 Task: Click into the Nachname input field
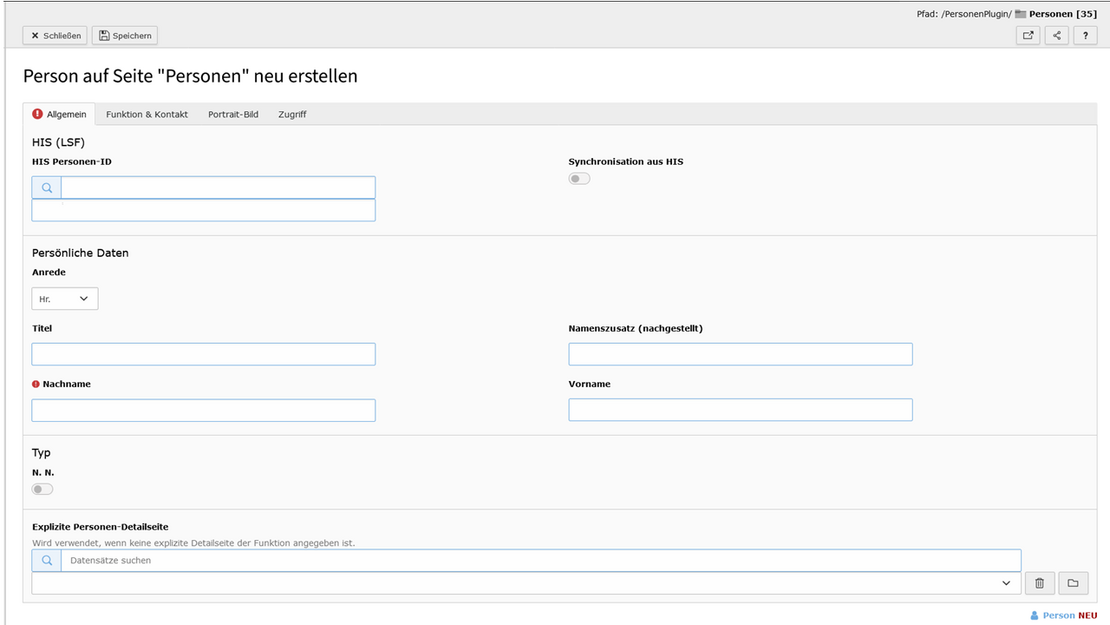click(x=204, y=410)
